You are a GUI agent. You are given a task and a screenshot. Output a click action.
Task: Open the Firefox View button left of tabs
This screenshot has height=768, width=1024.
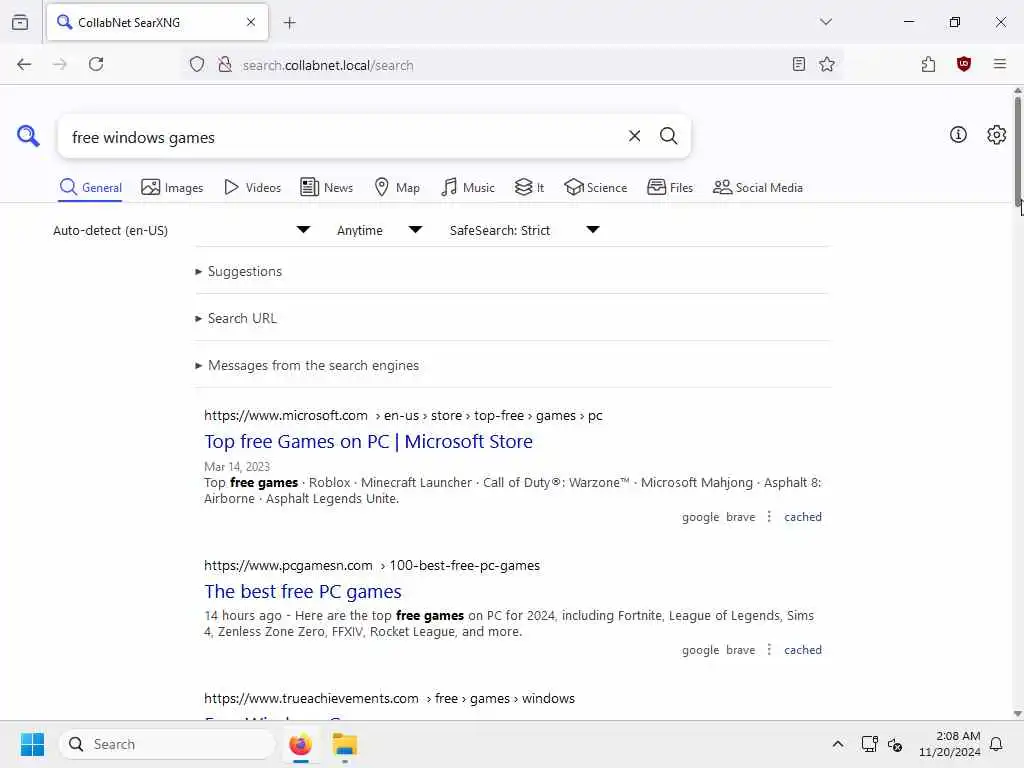pyautogui.click(x=20, y=22)
